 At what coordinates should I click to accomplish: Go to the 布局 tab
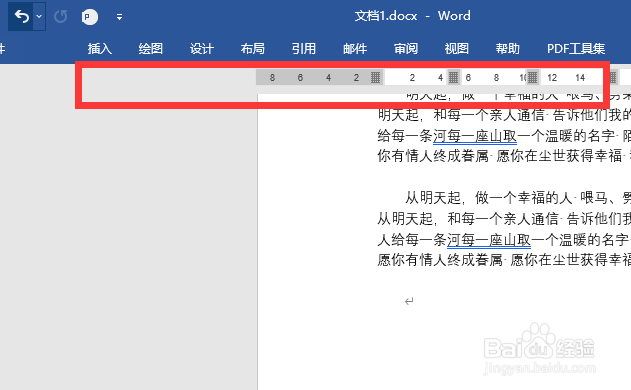coord(253,49)
